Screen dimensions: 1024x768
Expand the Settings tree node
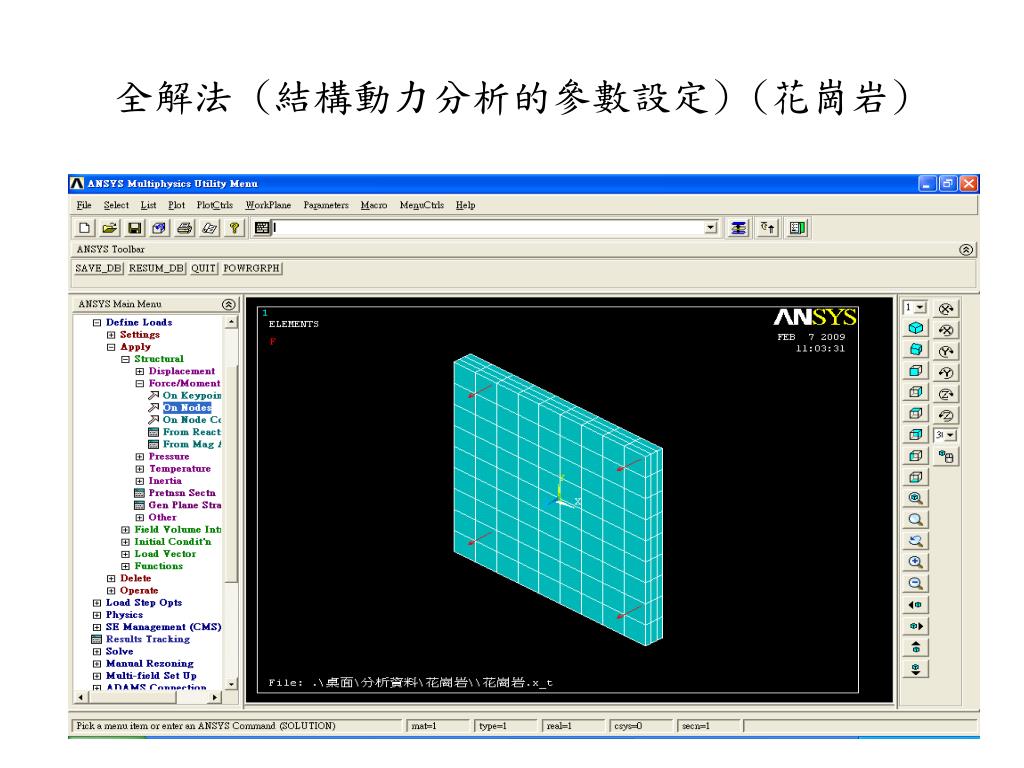111,334
